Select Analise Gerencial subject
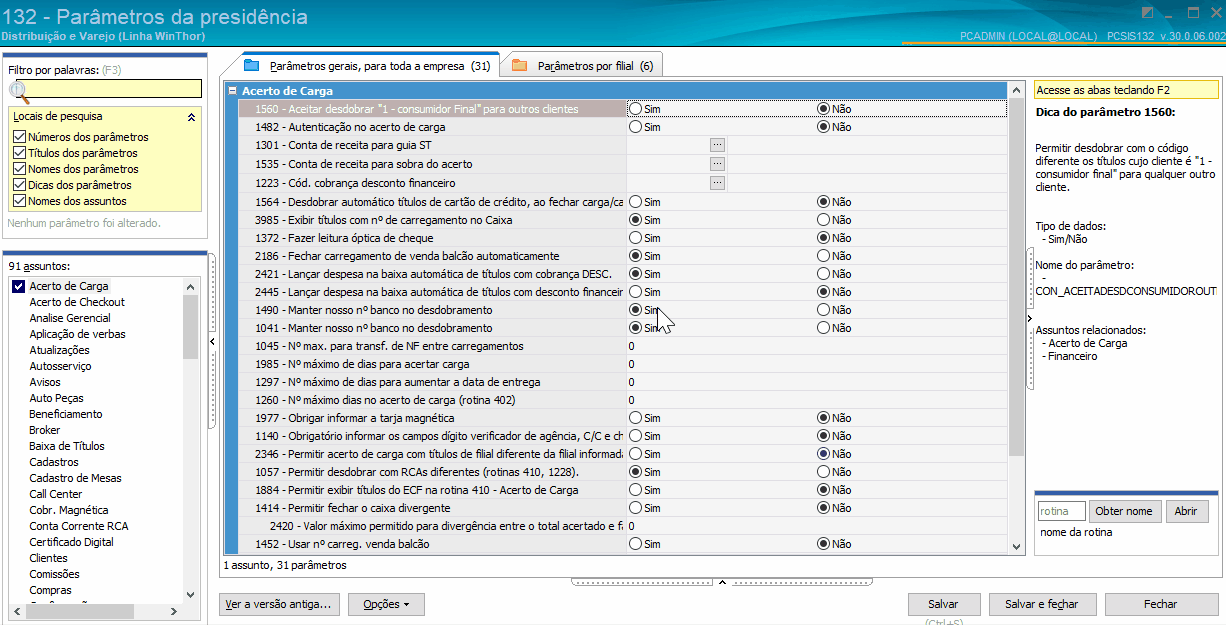Screen dimensions: 1226x625 click(70, 318)
